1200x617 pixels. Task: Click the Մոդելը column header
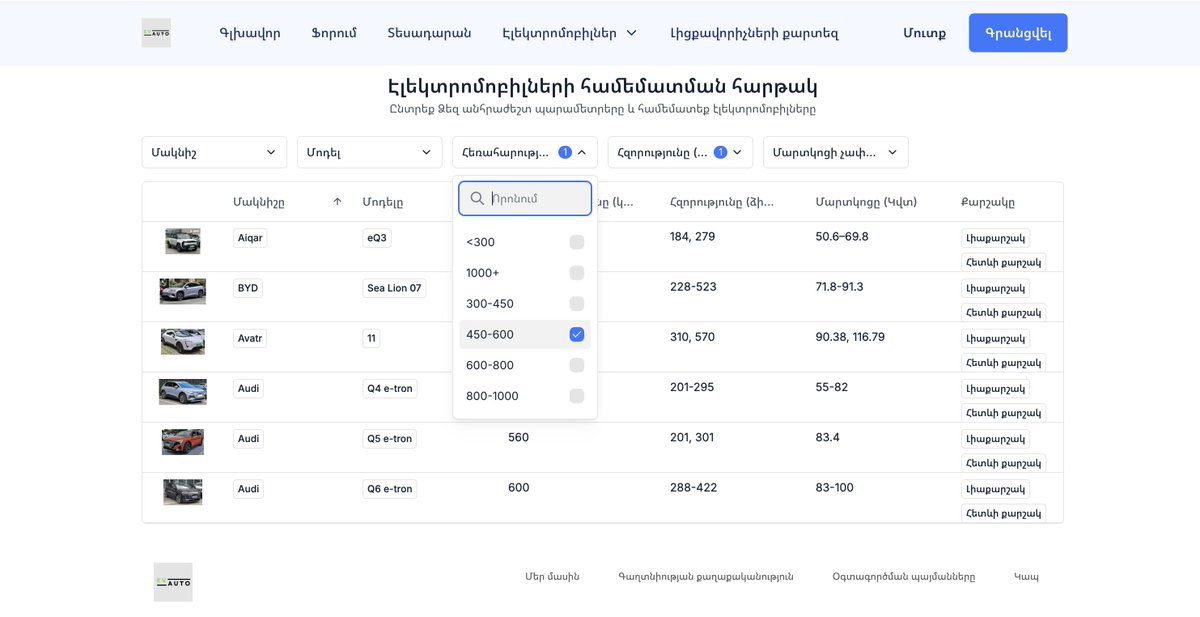point(383,202)
